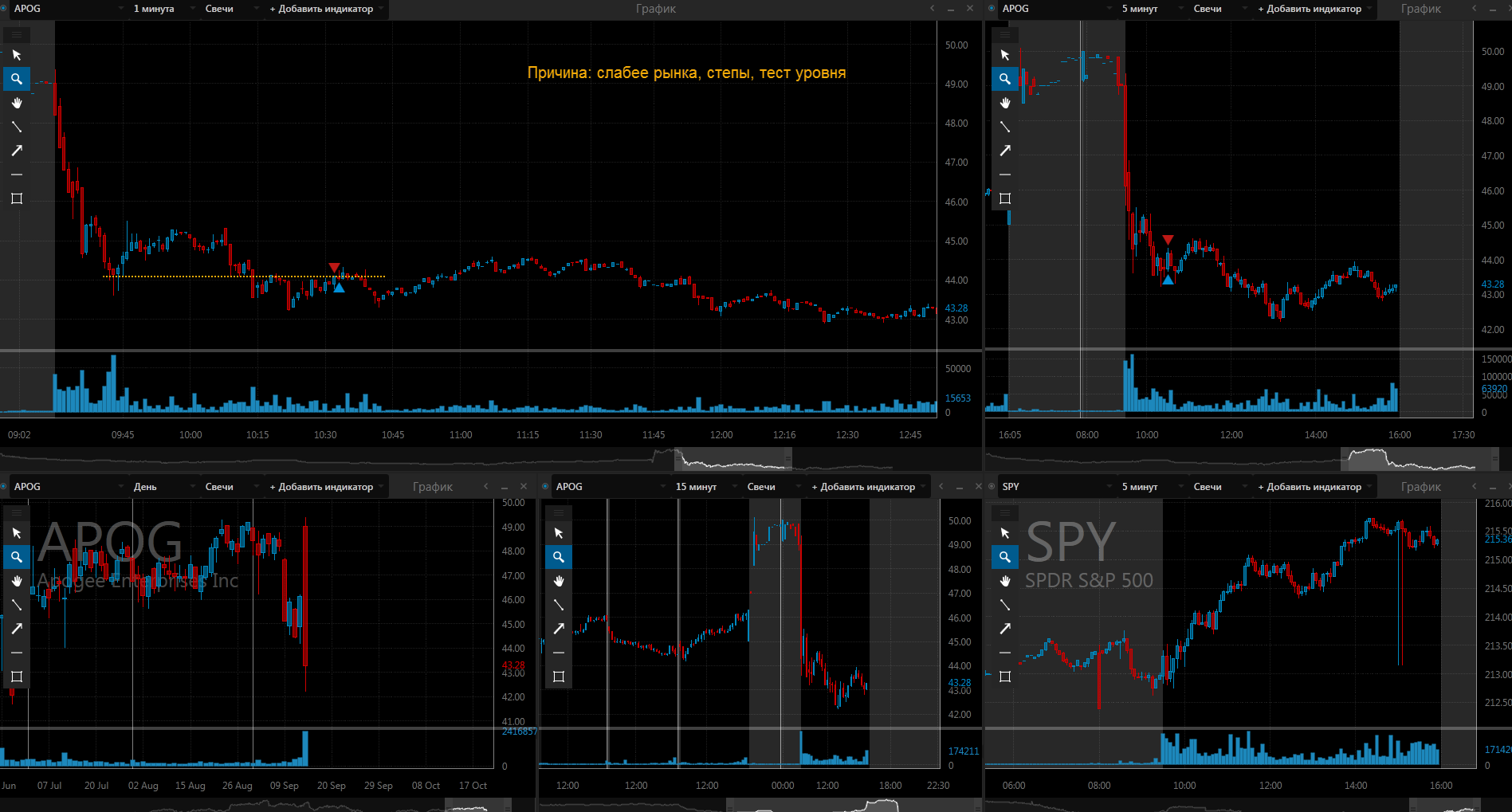This screenshot has width=1512, height=812.
Task: Open 'Свечи' chart type dropdown in SPY chart
Action: click(x=1219, y=487)
